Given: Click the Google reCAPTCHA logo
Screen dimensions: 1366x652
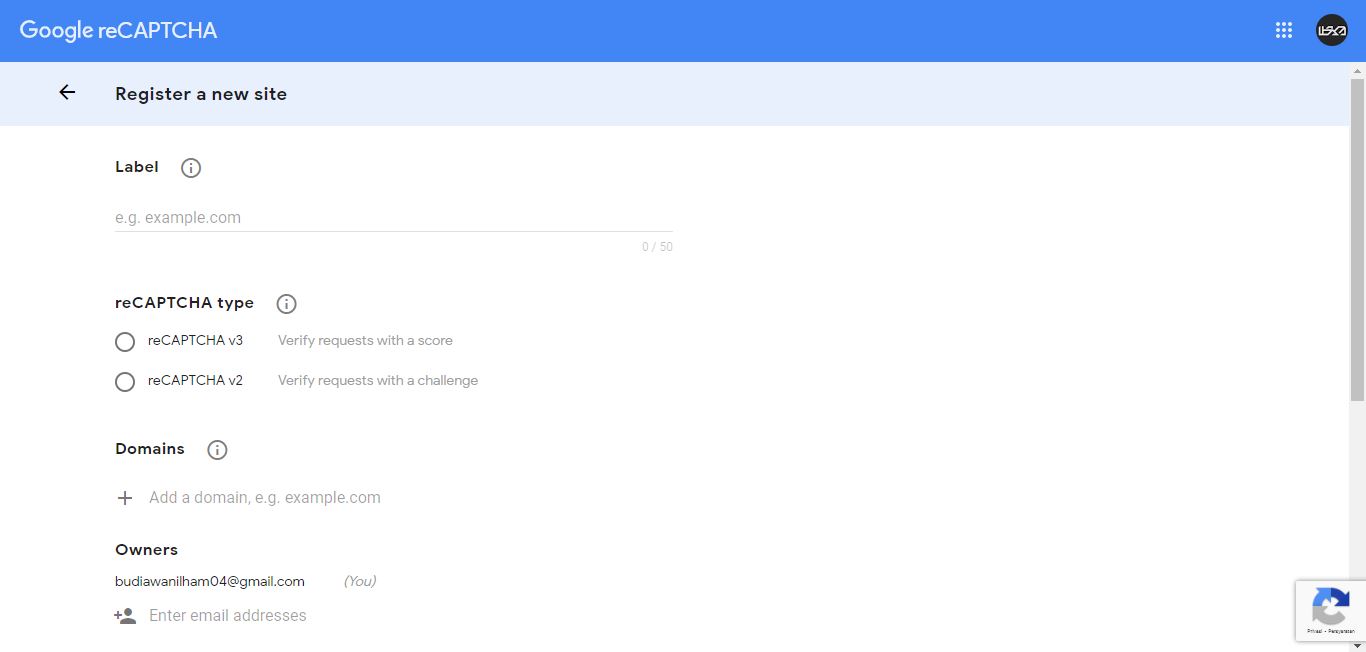Looking at the screenshot, I should point(117,30).
